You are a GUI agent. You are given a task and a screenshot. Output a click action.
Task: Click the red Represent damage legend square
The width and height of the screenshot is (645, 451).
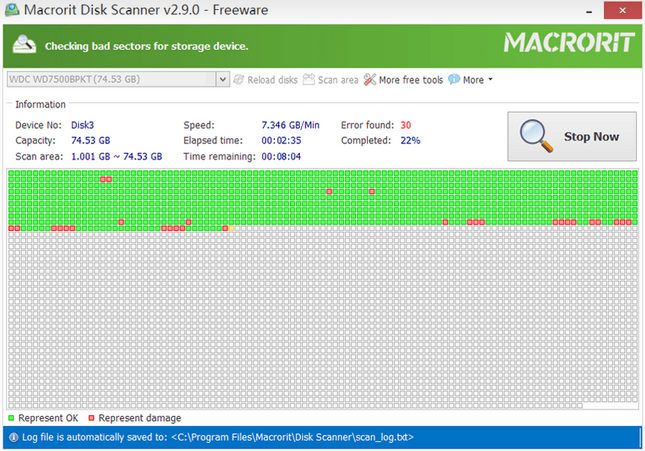tap(91, 418)
